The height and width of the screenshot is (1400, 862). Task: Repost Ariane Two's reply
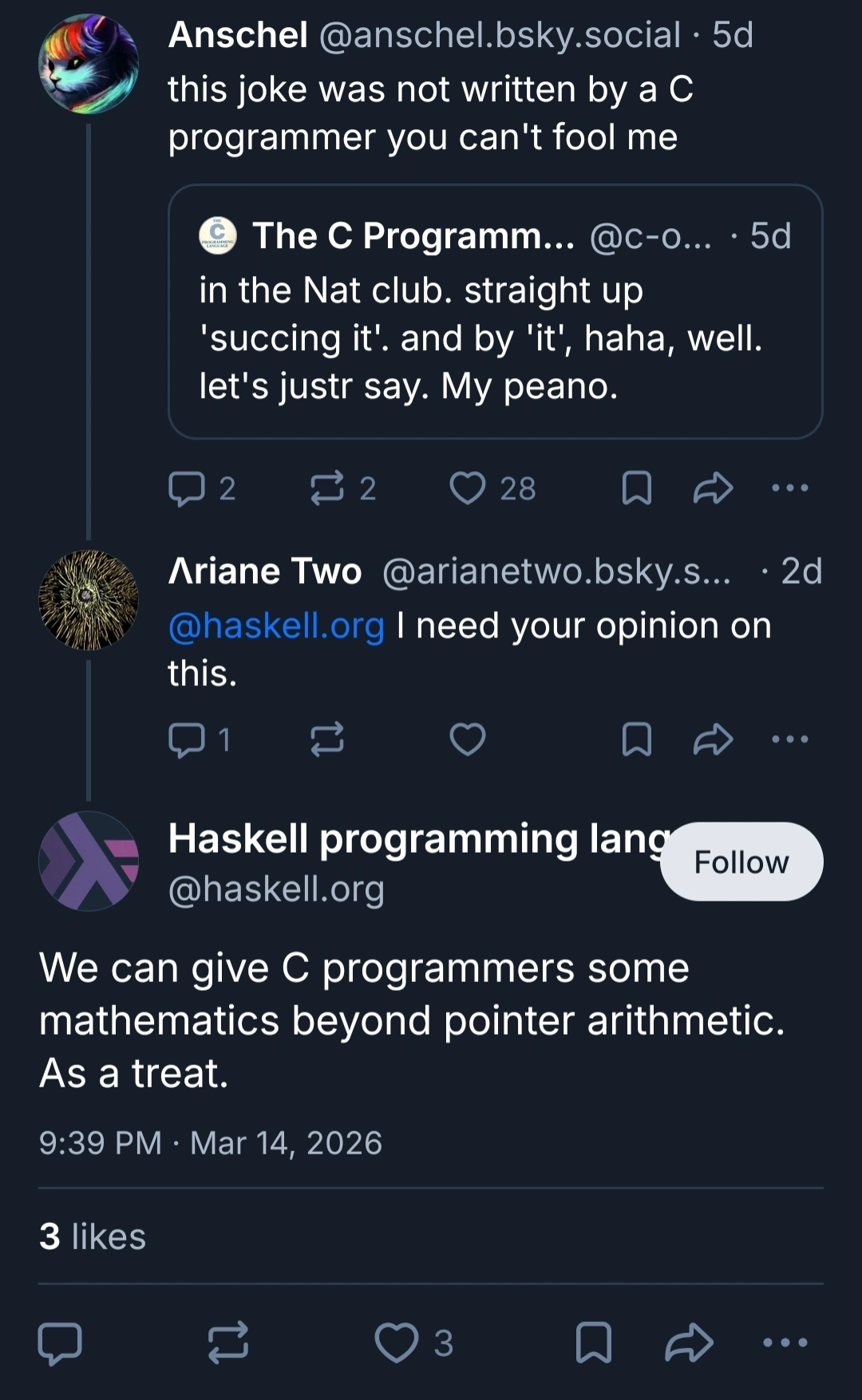[327, 738]
